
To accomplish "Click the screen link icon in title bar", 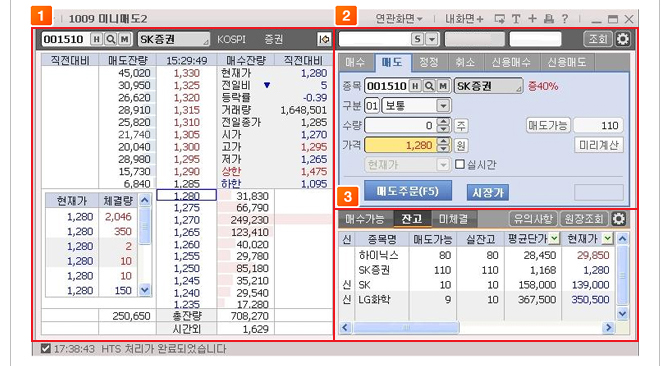I will click(x=499, y=19).
